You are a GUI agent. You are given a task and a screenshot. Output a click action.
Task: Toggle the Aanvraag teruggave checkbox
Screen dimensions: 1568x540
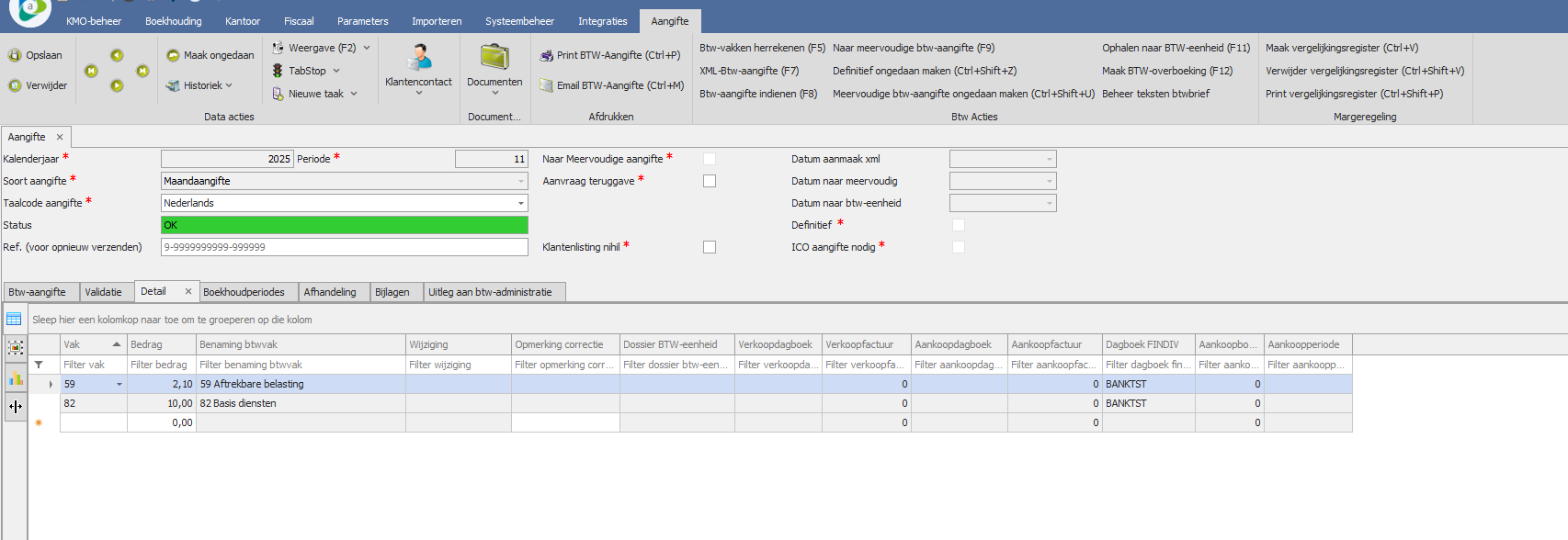pyautogui.click(x=710, y=181)
